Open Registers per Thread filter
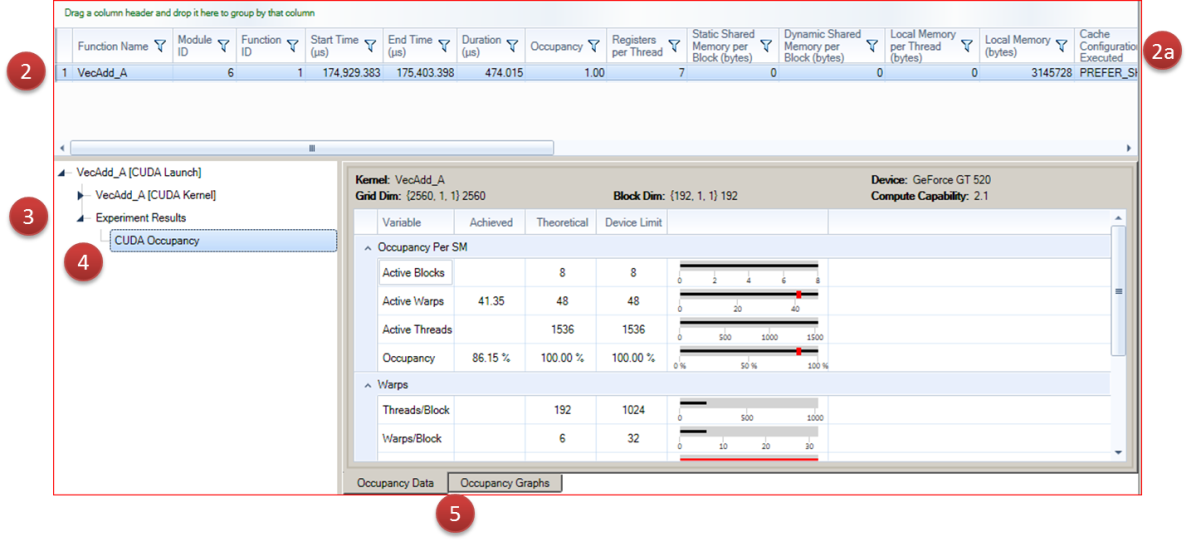This screenshot has height=551, width=1201. pyautogui.click(x=674, y=46)
